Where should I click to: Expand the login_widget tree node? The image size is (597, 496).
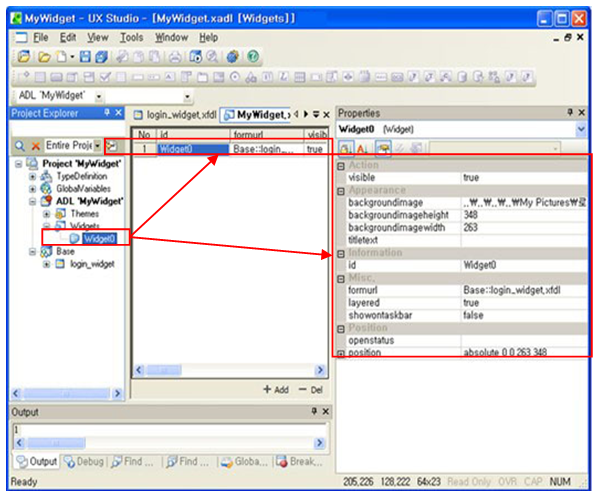coord(46,264)
